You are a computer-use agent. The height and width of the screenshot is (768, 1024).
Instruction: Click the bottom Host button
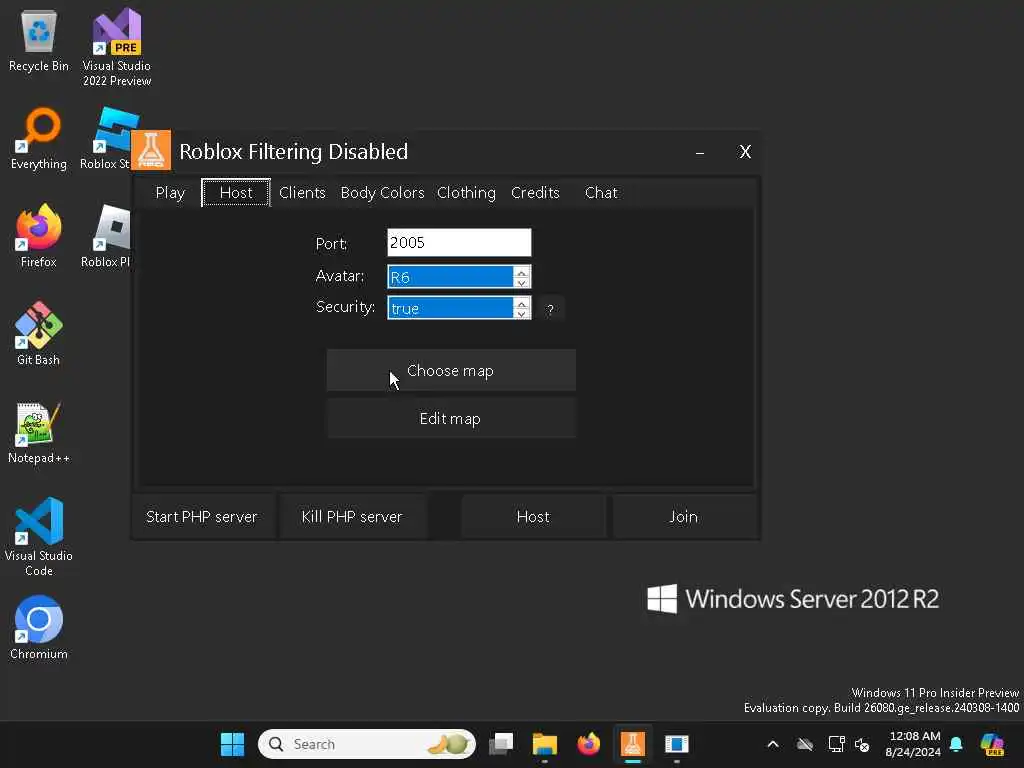pos(533,517)
